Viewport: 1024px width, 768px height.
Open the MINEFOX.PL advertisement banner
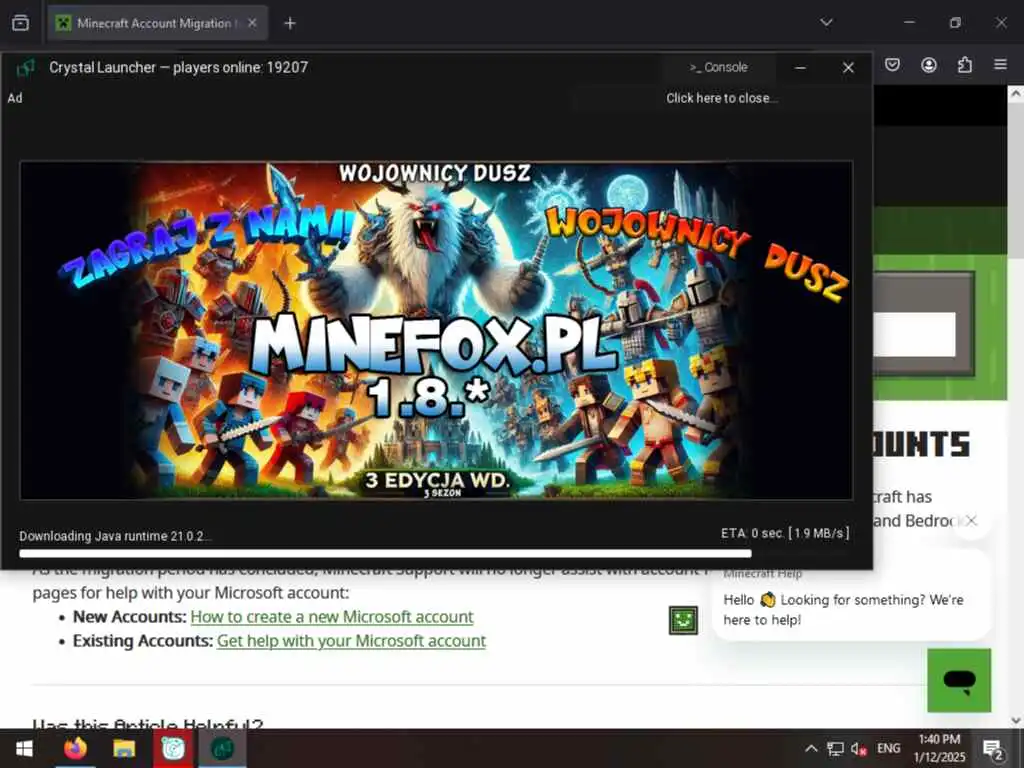tap(436, 330)
